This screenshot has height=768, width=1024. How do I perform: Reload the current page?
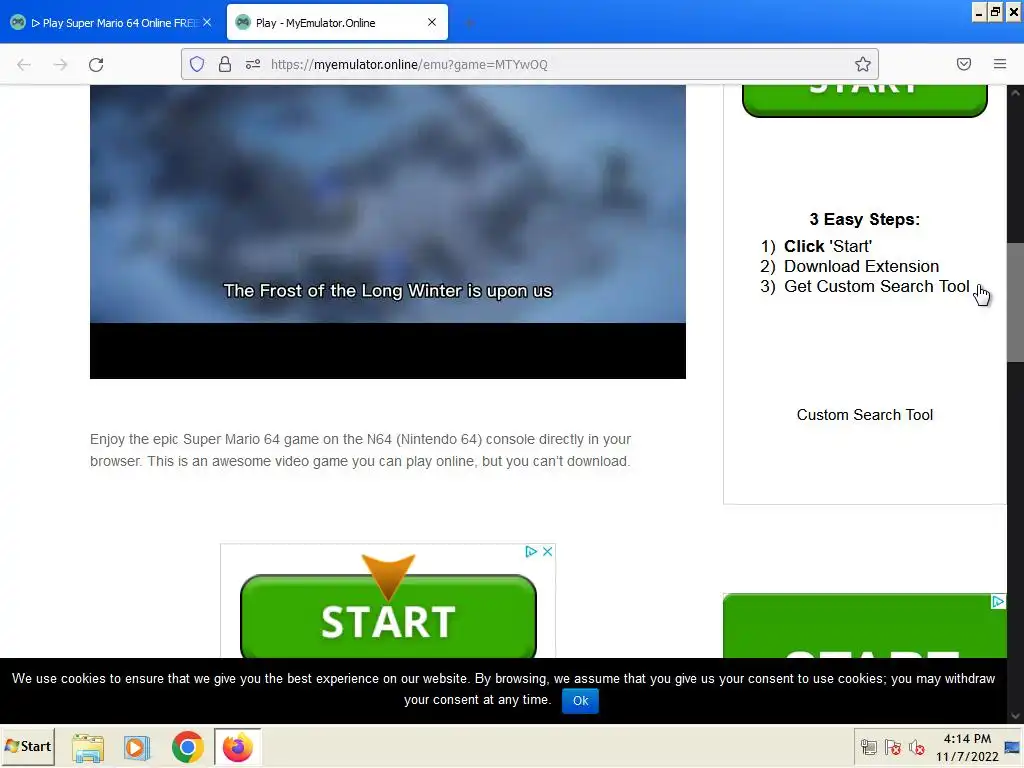point(96,65)
